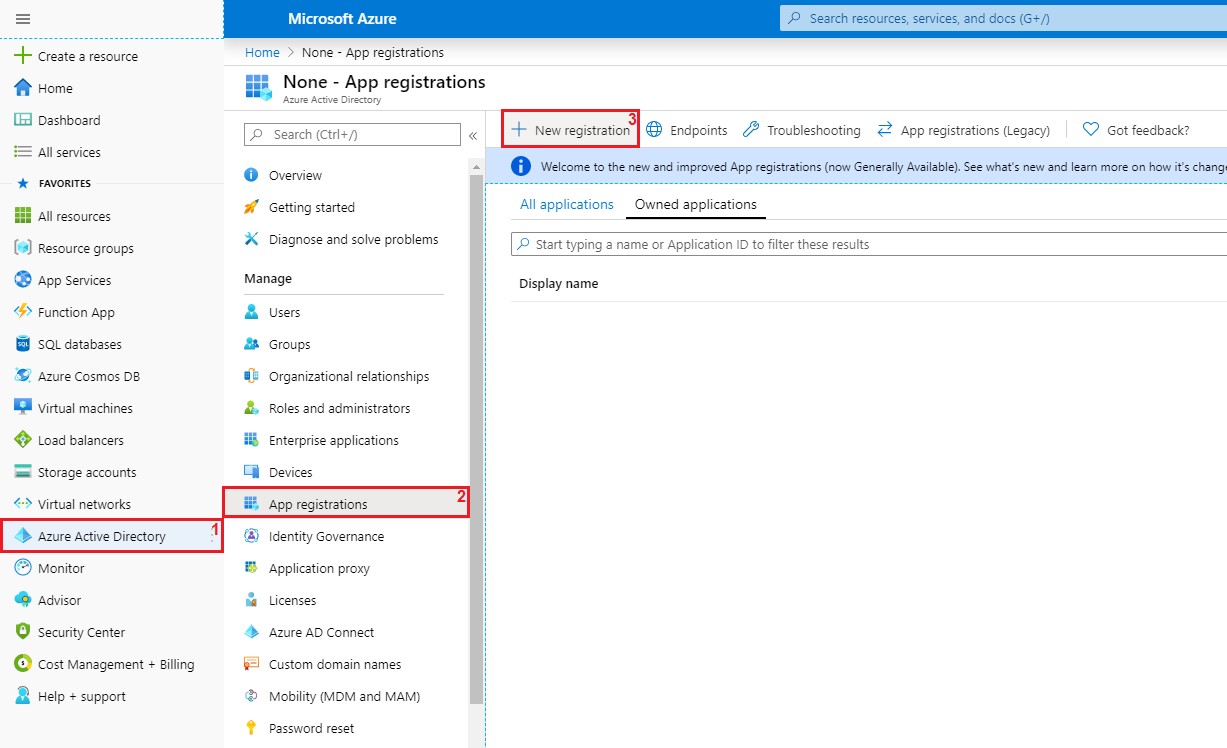Click the Home house icon in sidebar
This screenshot has width=1227, height=748.
[23, 88]
